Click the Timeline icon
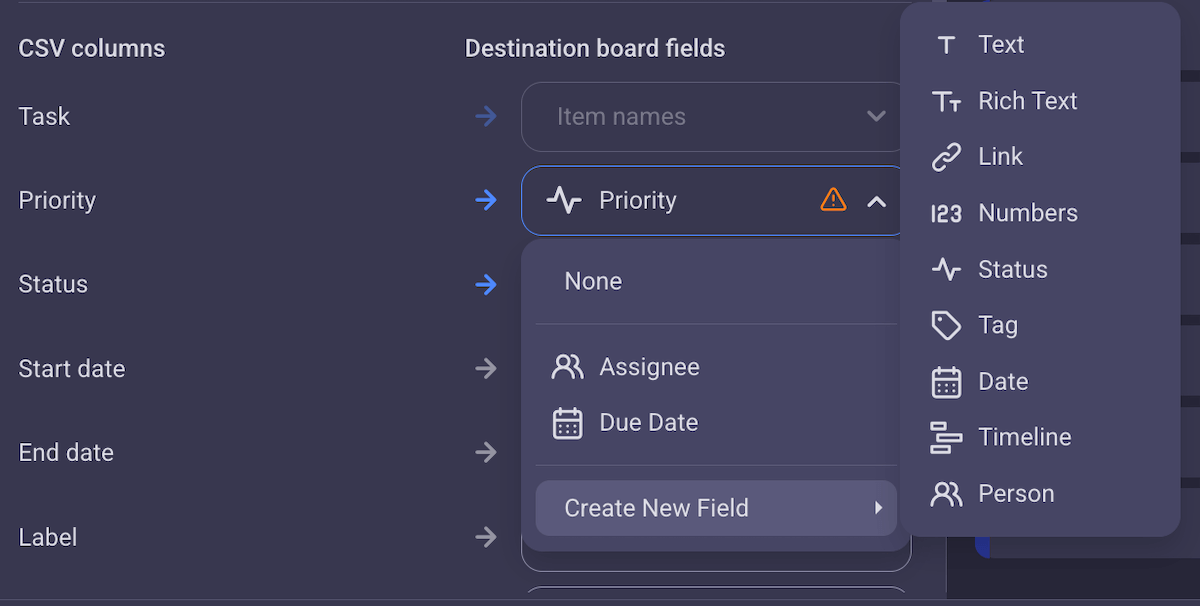 [946, 437]
